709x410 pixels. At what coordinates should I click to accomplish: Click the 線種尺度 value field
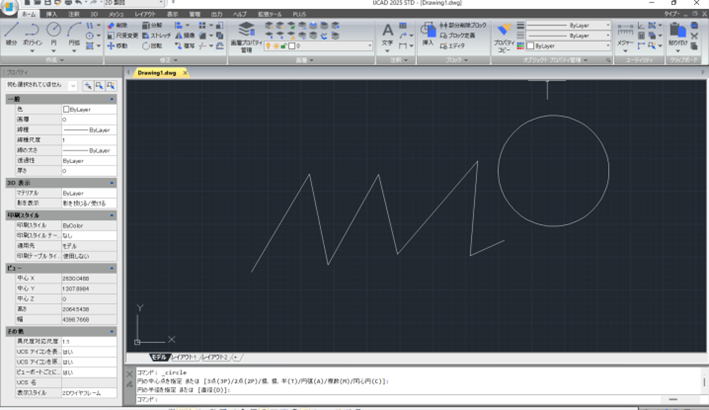coord(89,140)
